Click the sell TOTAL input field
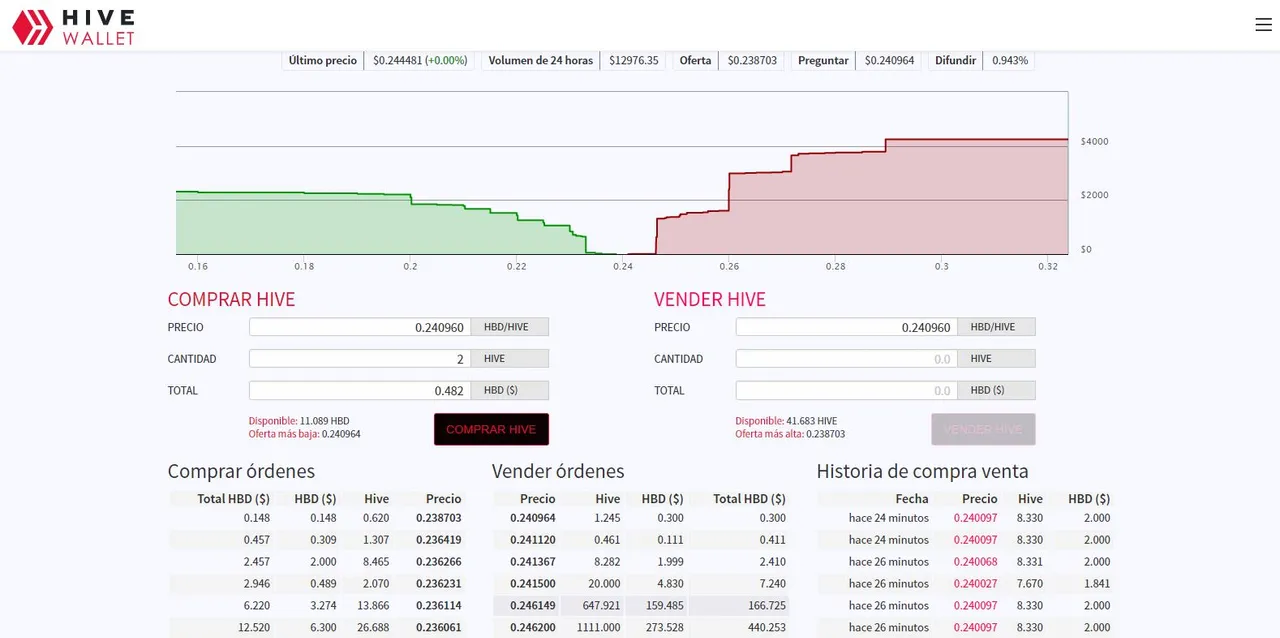Screen dimensions: 1280x638 click(846, 391)
